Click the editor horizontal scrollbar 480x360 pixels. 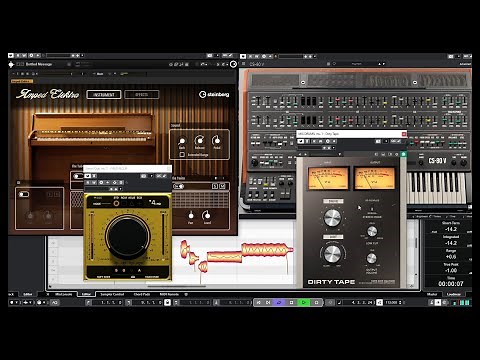pos(177,286)
